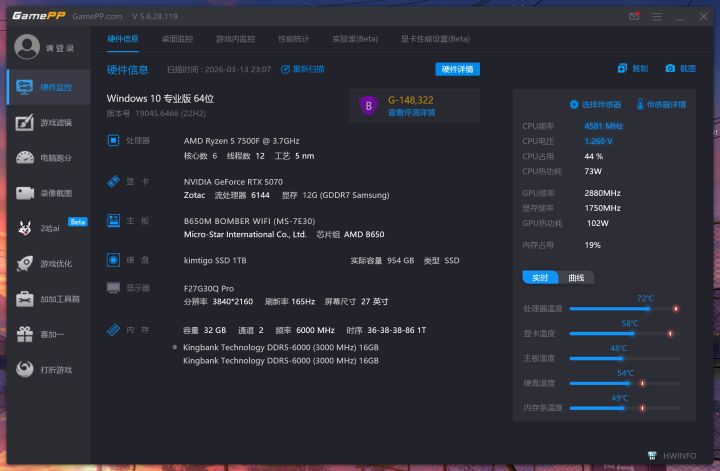Viewport: 720px width, 471px height.
Task: Click the 主板 motherboard icon
Action: coord(113,221)
